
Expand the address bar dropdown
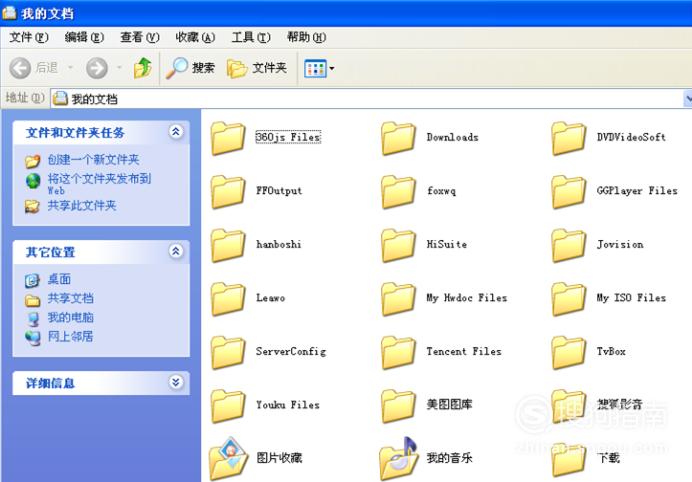pos(688,98)
